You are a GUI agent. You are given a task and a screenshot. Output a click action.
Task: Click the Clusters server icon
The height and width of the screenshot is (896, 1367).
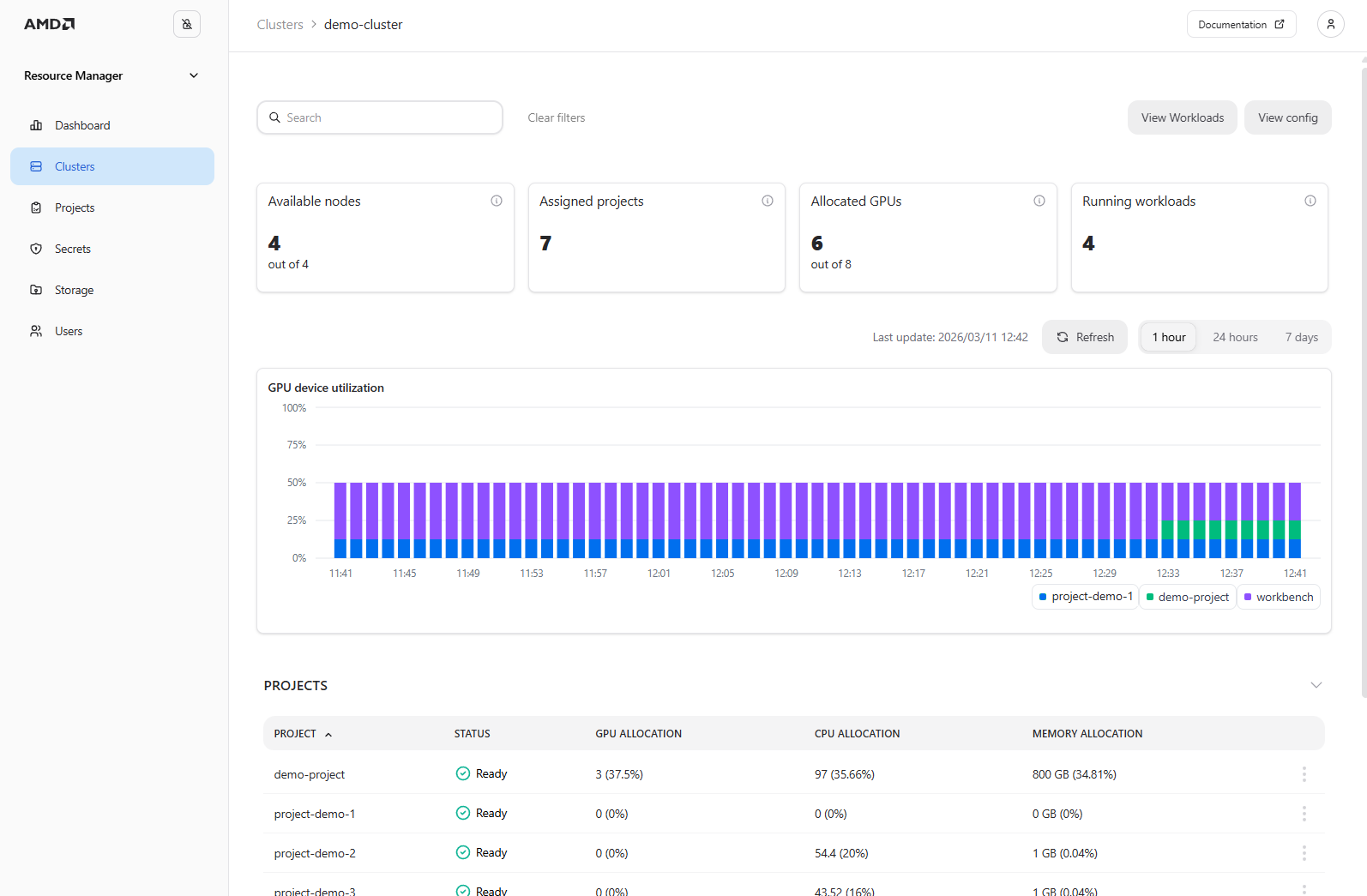pos(36,166)
